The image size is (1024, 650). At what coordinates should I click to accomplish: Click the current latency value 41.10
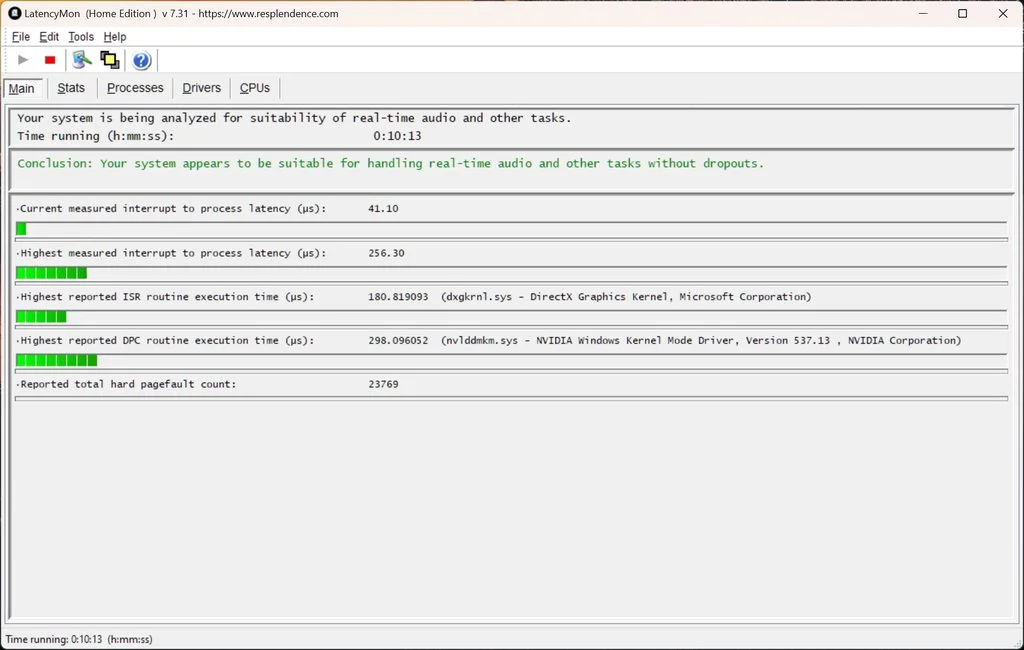point(383,208)
